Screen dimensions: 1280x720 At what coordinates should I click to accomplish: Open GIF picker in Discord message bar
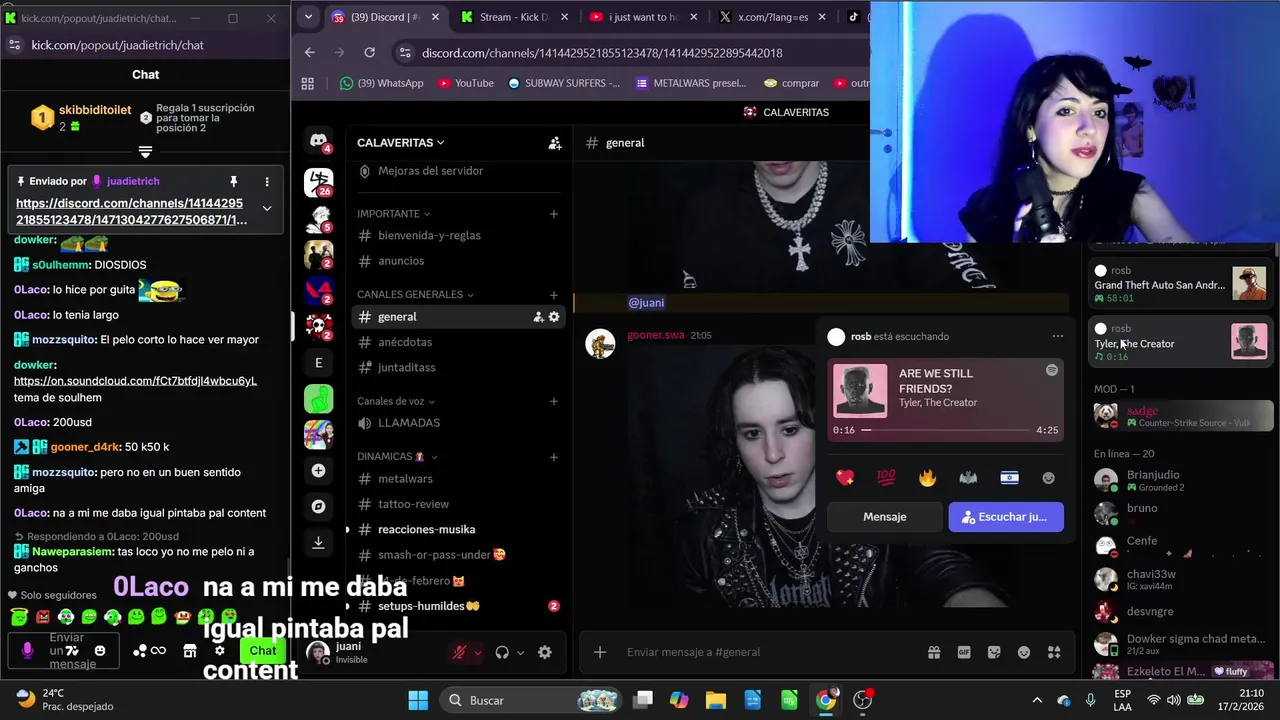(964, 652)
